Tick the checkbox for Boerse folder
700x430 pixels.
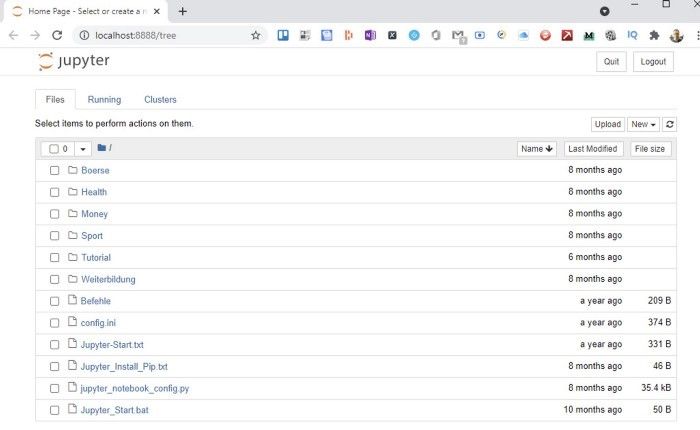(x=54, y=171)
